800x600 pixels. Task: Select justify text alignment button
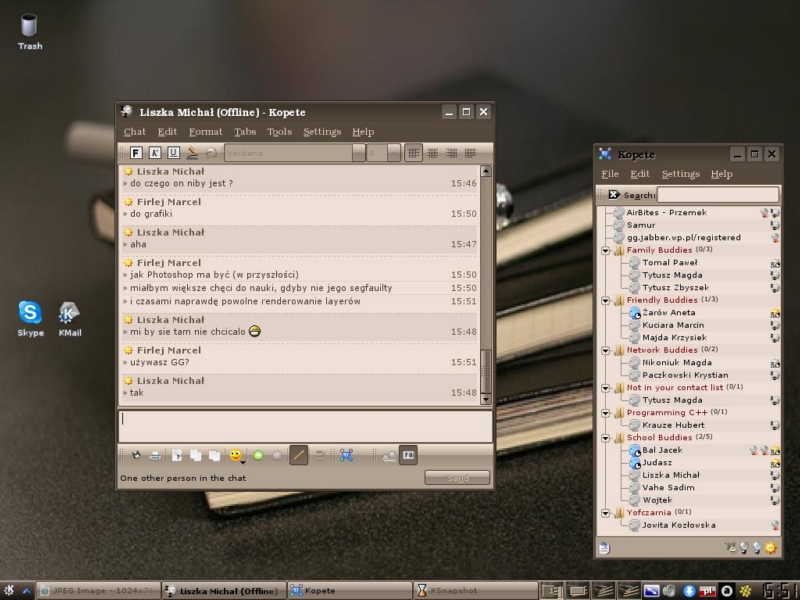click(x=470, y=153)
